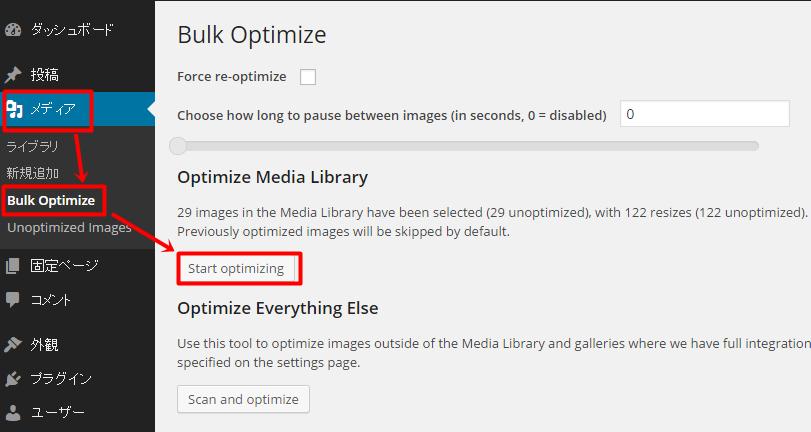The width and height of the screenshot is (811, 432).
Task: Click the media icon beside メディア
Action: (x=14, y=109)
